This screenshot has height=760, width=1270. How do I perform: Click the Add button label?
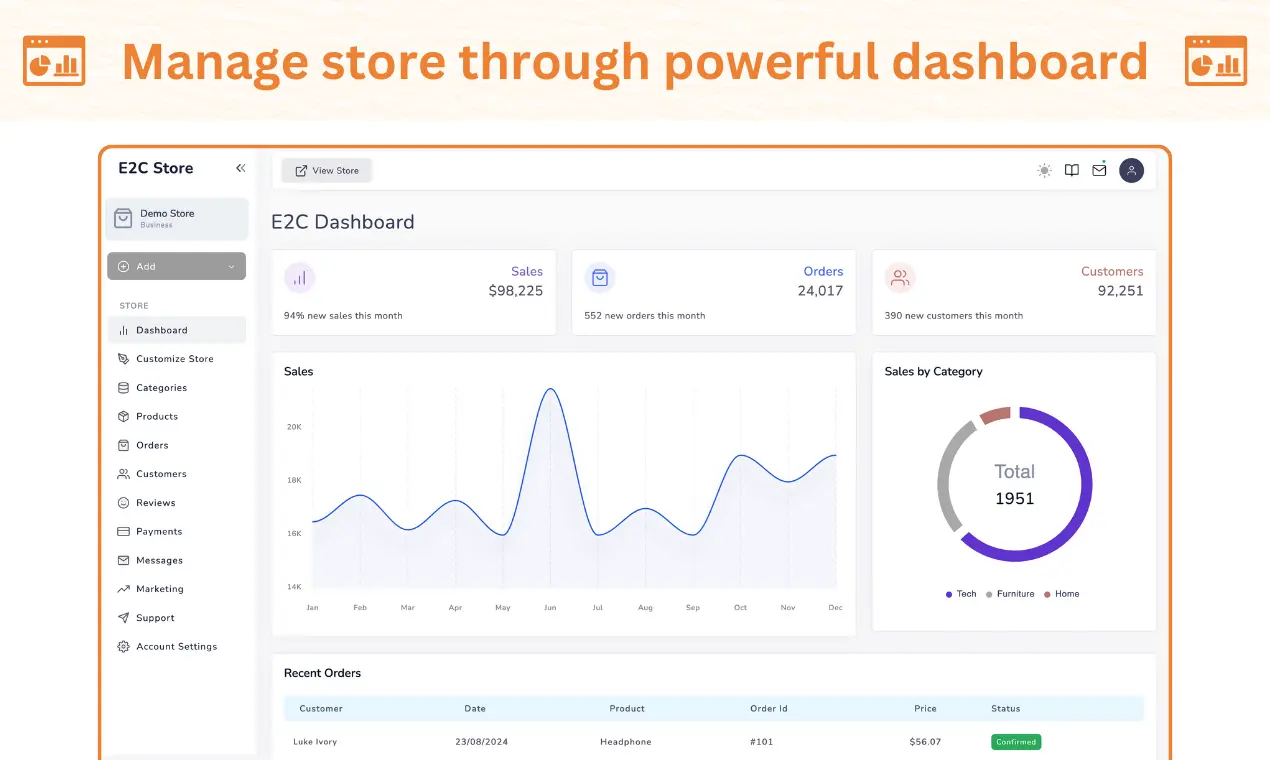(146, 267)
